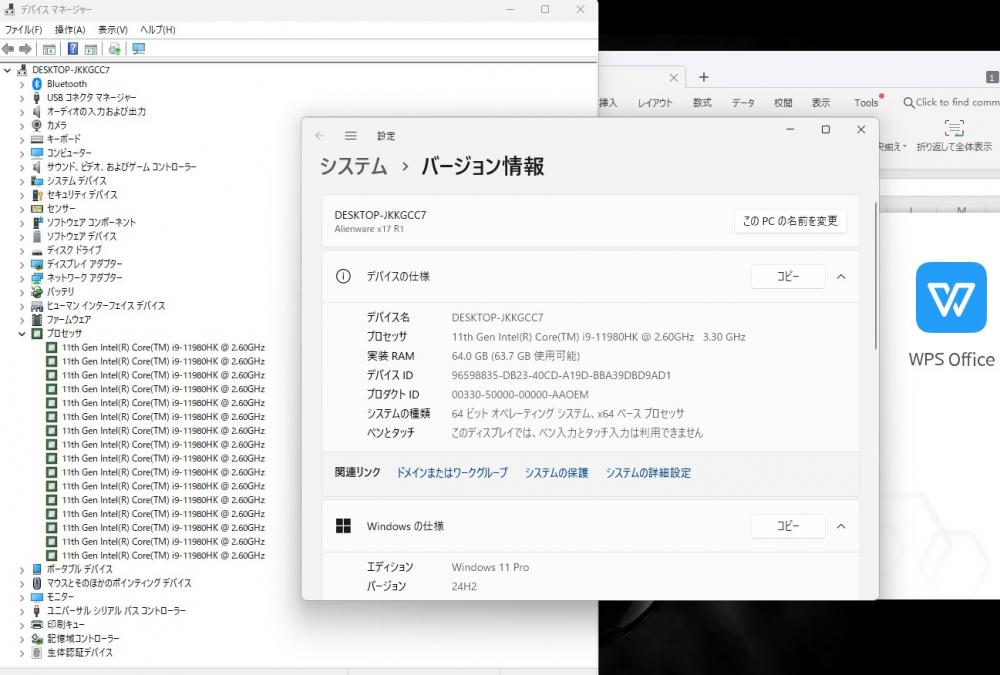Screen dimensions: 1000x675
Task: Click the show/hide console tree toolbar icon
Action: click(49, 49)
